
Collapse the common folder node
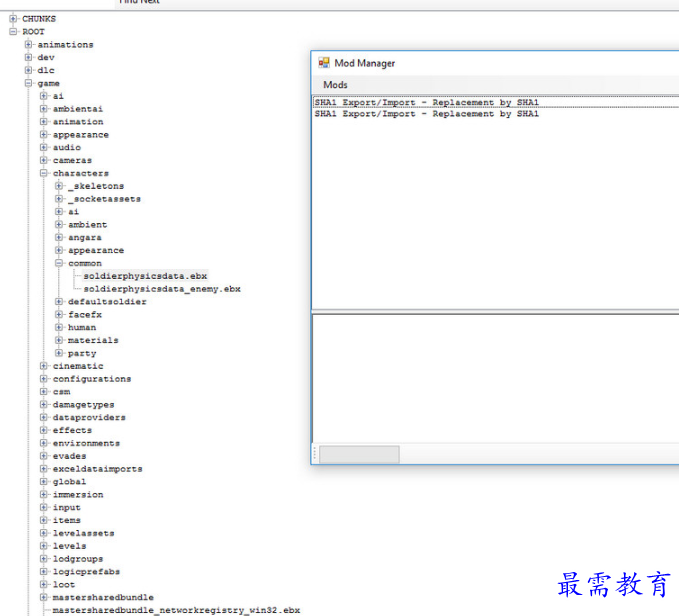coord(59,263)
